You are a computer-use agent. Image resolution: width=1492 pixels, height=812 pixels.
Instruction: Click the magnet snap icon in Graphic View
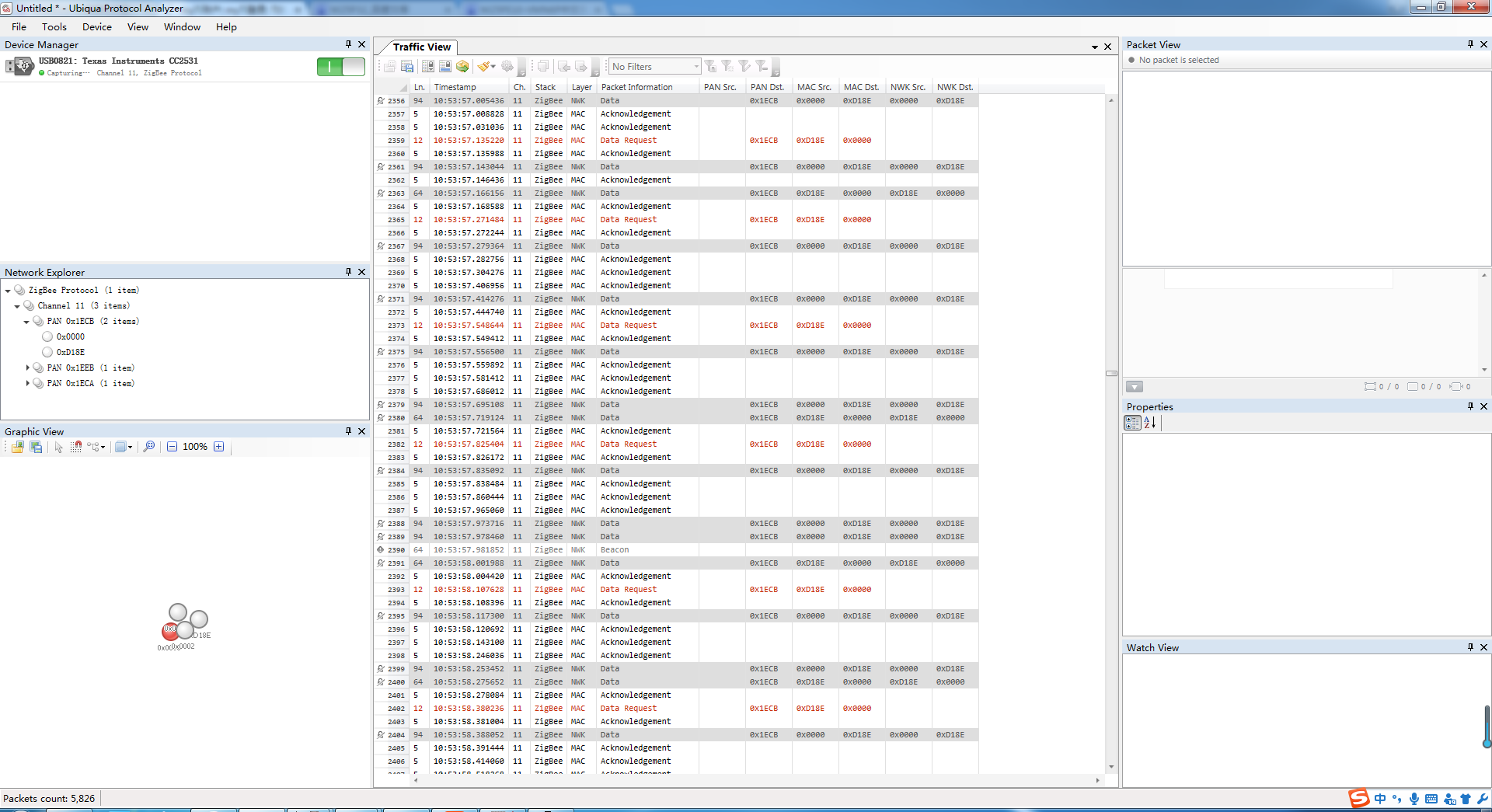(76, 447)
